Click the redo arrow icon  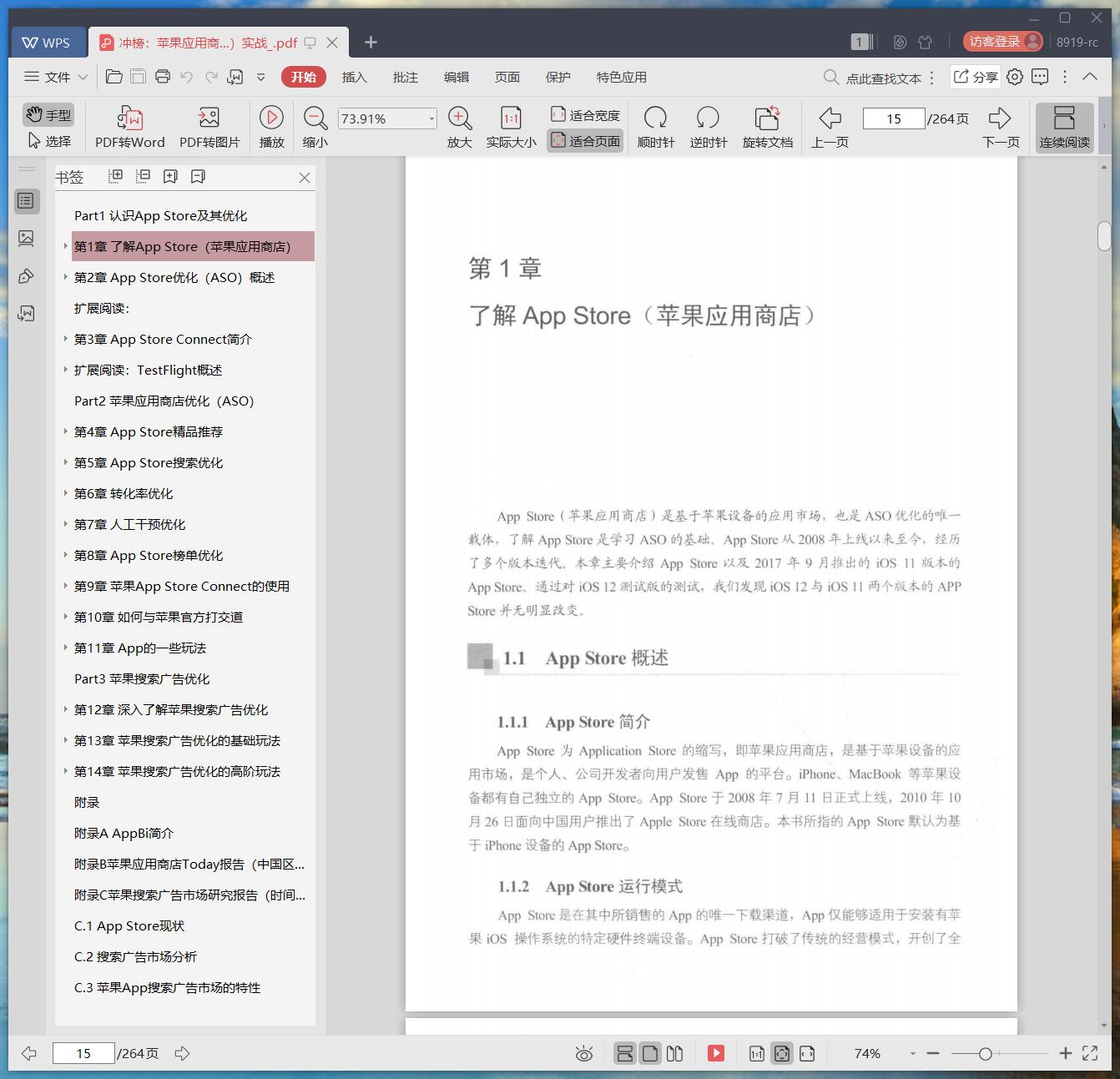(211, 77)
